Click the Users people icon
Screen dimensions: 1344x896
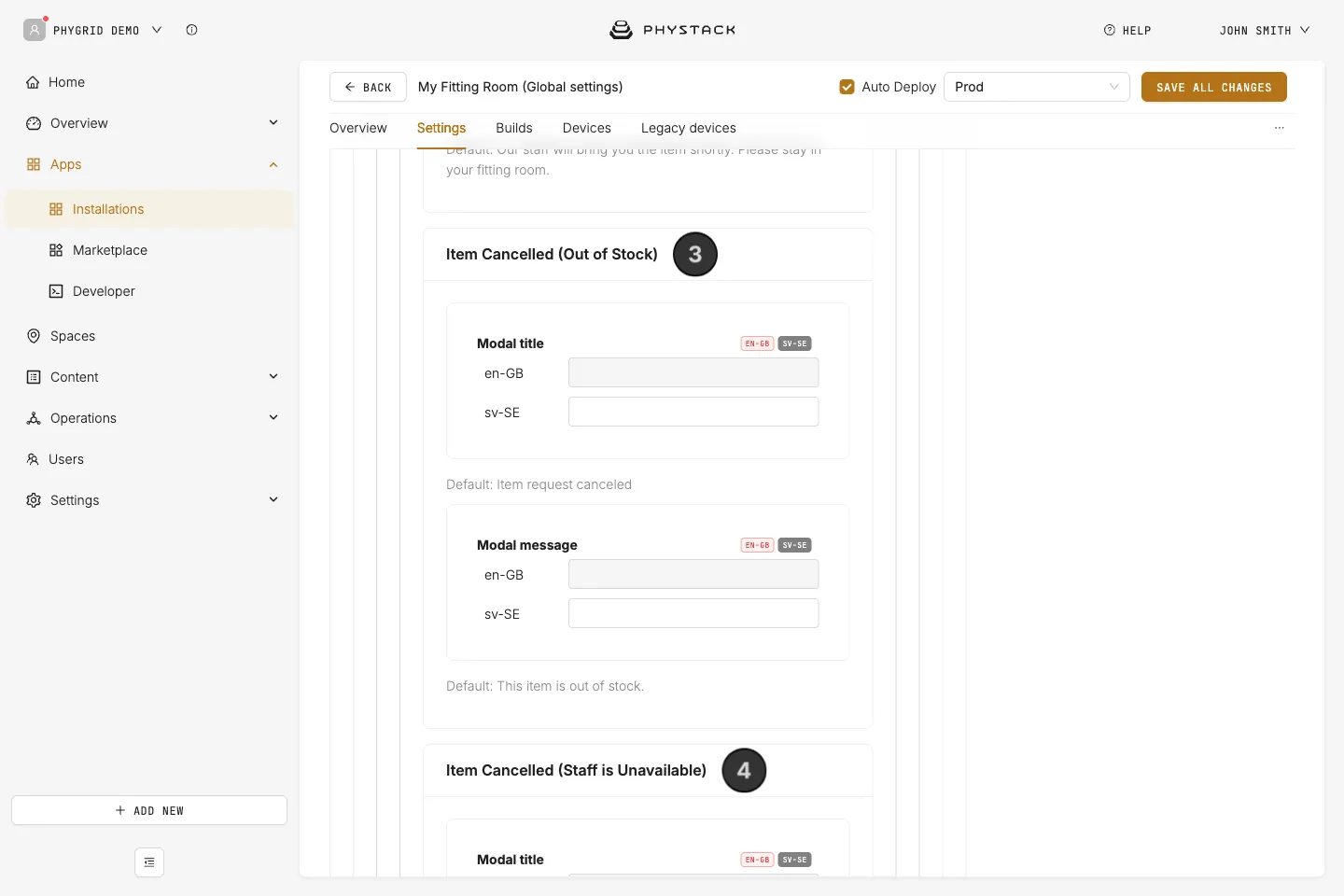pyautogui.click(x=33, y=459)
